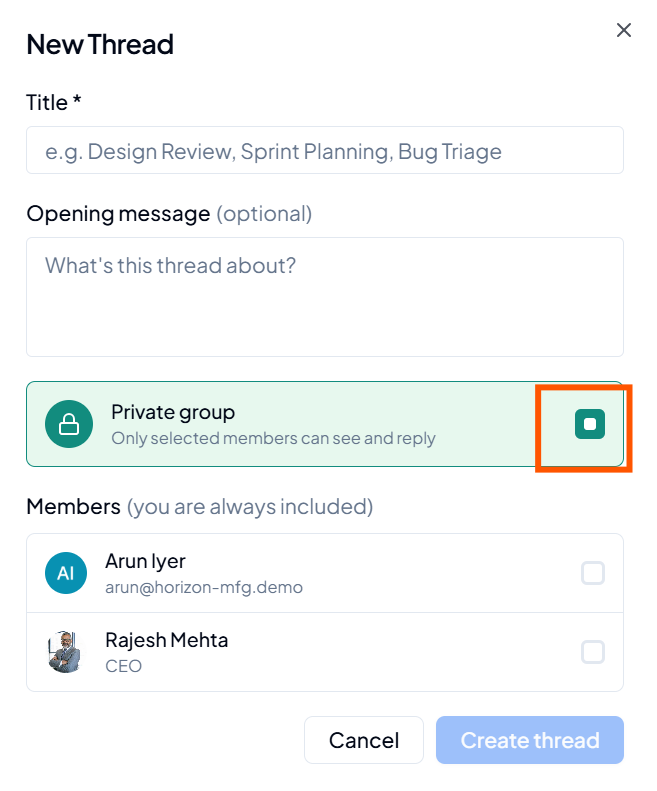
Task: Click 'Only selected members can see and reply' text
Action: click(273, 438)
